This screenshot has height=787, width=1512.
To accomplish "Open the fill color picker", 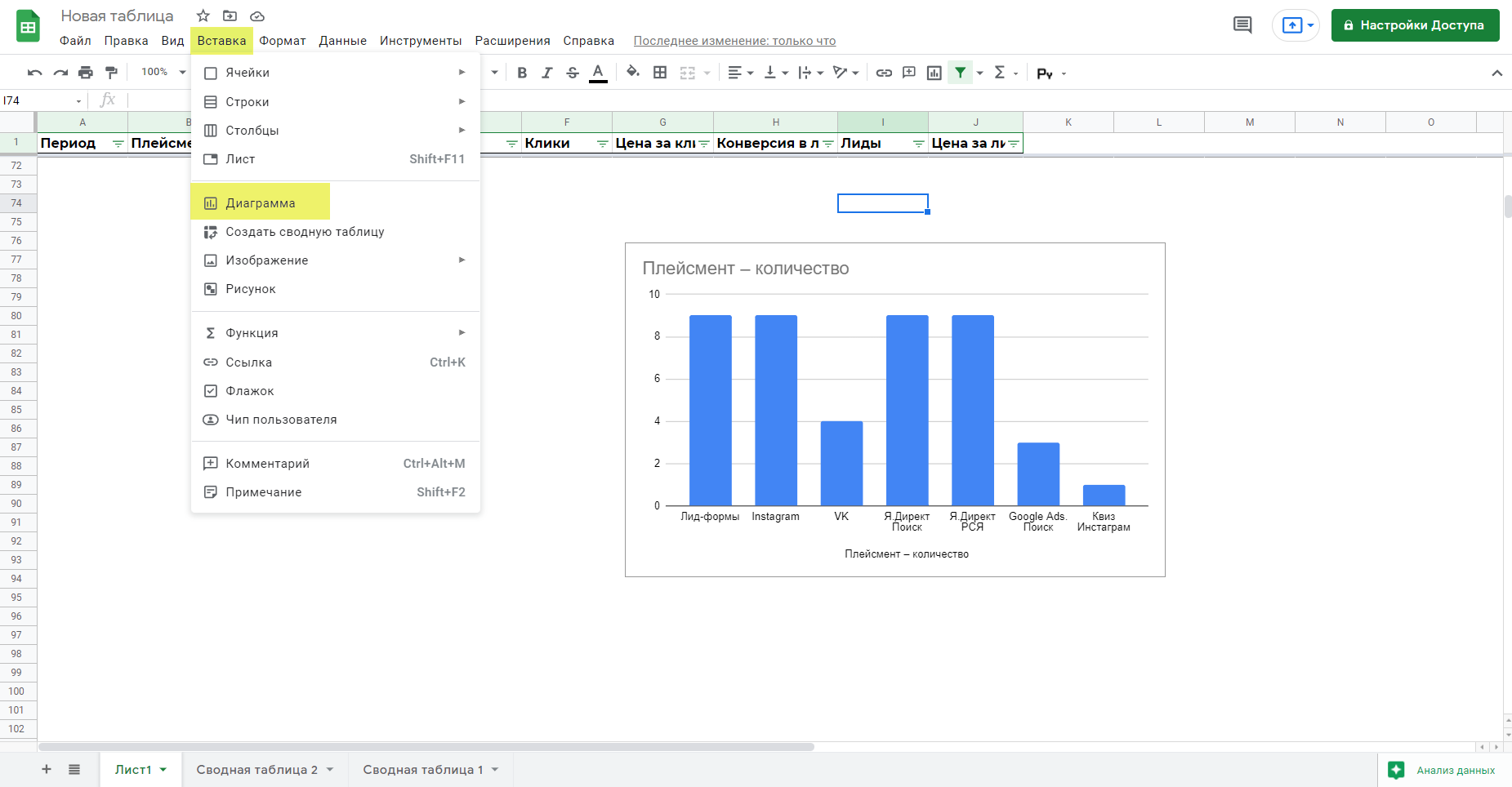I will (x=632, y=73).
